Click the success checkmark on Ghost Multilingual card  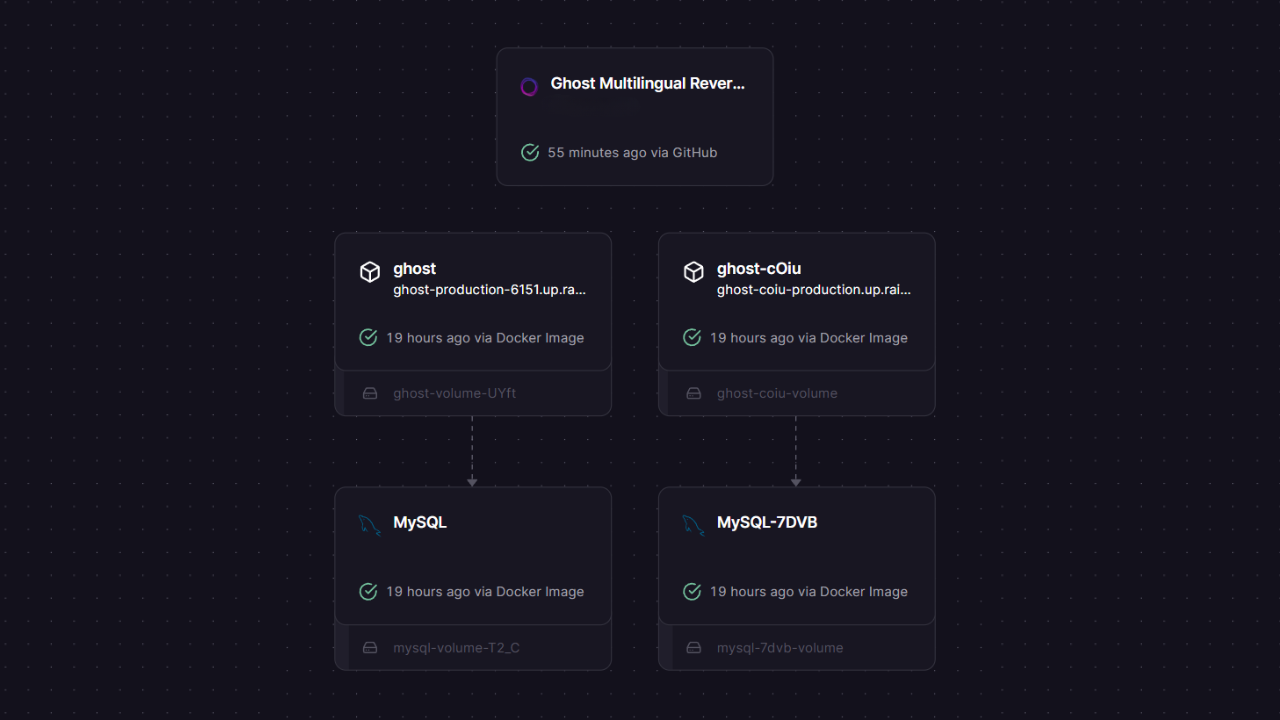pos(530,152)
